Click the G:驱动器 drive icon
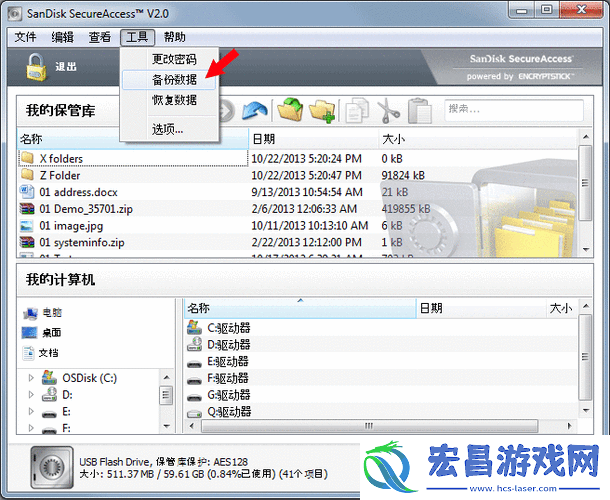The width and height of the screenshot is (610, 500). click(x=194, y=397)
